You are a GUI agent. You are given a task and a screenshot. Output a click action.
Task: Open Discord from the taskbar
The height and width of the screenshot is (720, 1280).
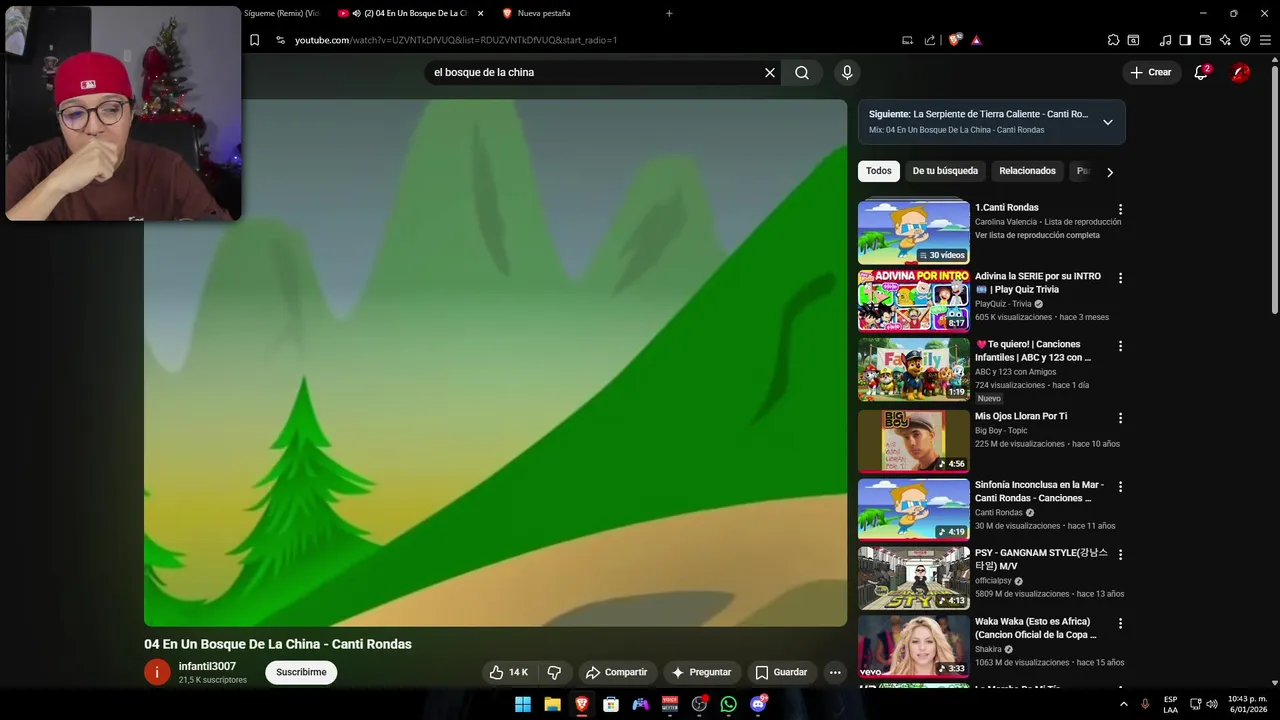click(x=758, y=704)
